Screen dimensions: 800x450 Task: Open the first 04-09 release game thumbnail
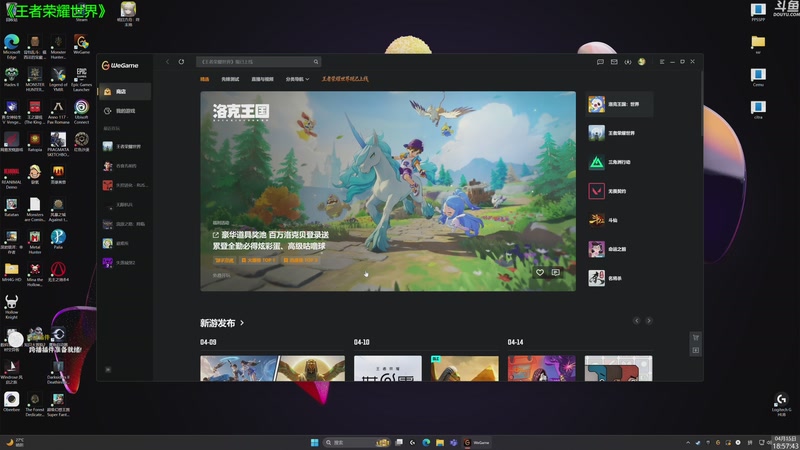point(237,368)
